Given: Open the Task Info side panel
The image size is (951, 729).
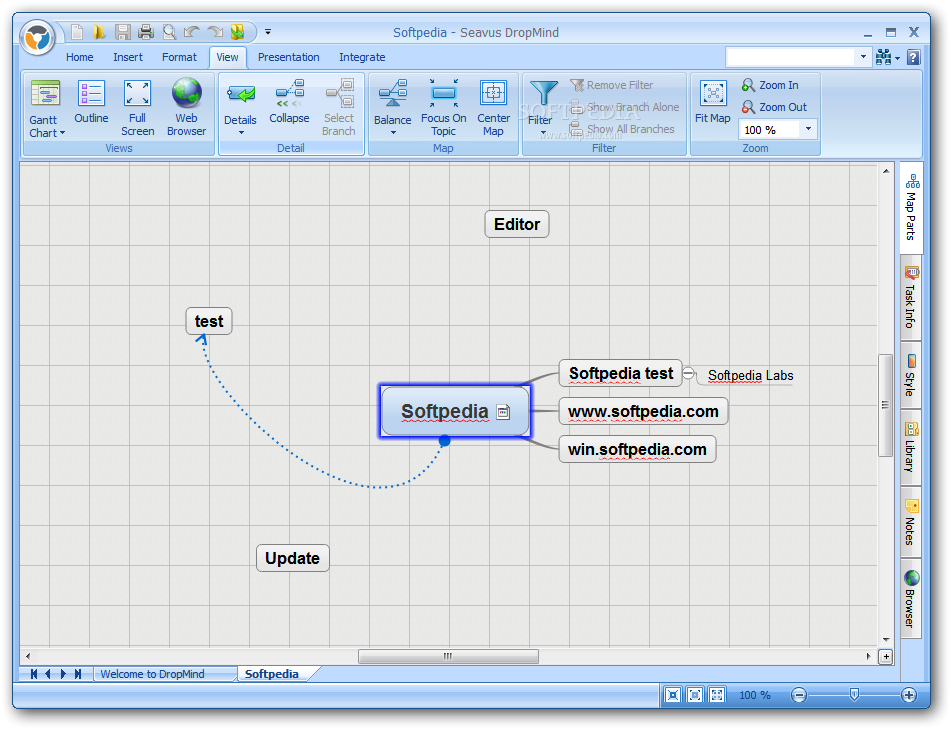Looking at the screenshot, I should (910, 297).
